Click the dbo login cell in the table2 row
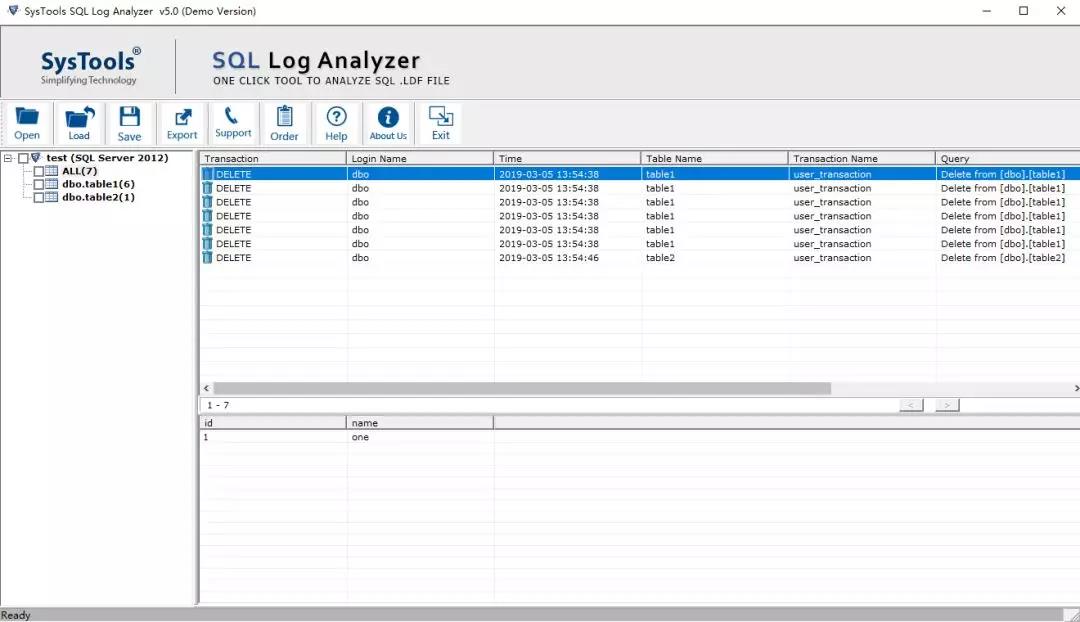The height and width of the screenshot is (622, 1080). pyautogui.click(x=360, y=258)
